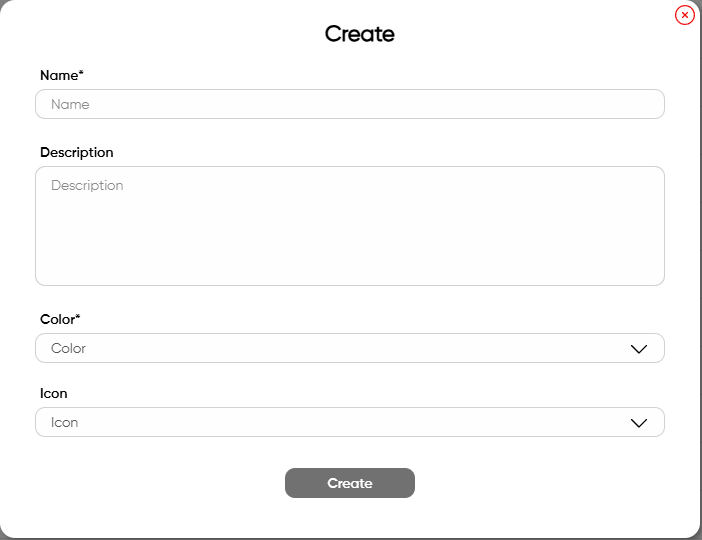
Task: Click the Create dialog heading
Action: click(360, 34)
